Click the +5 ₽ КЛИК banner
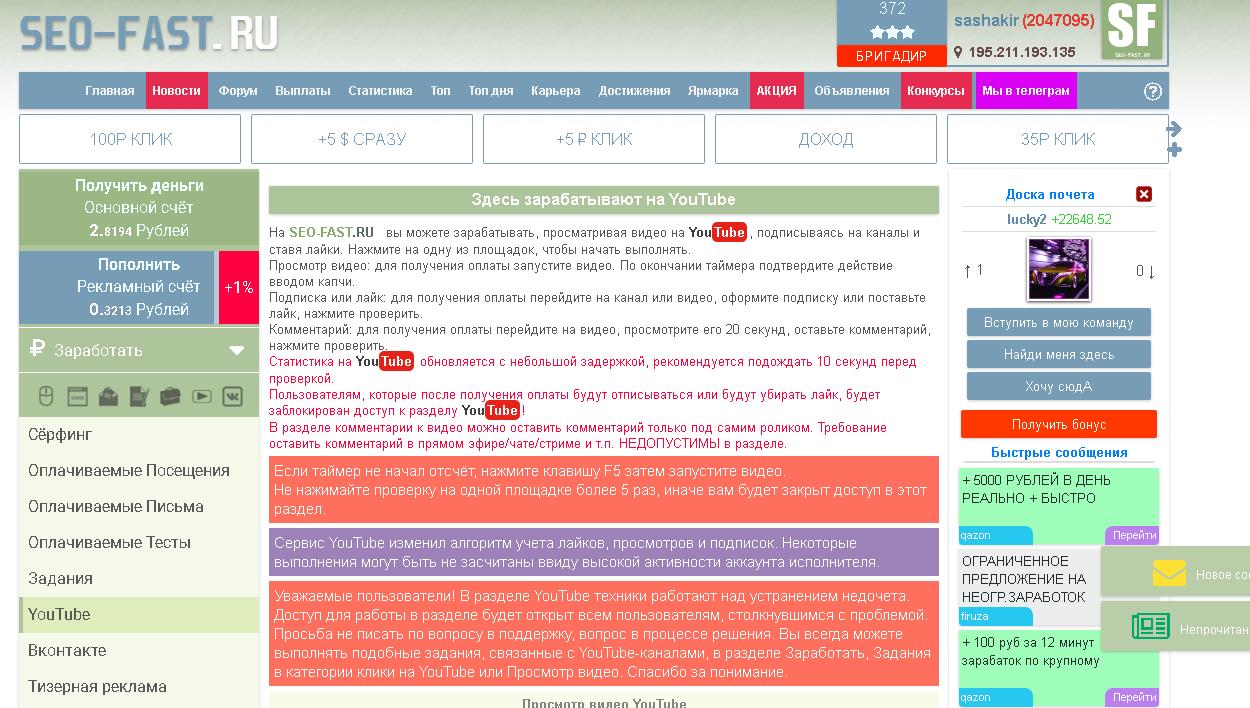 pyautogui.click(x=594, y=139)
